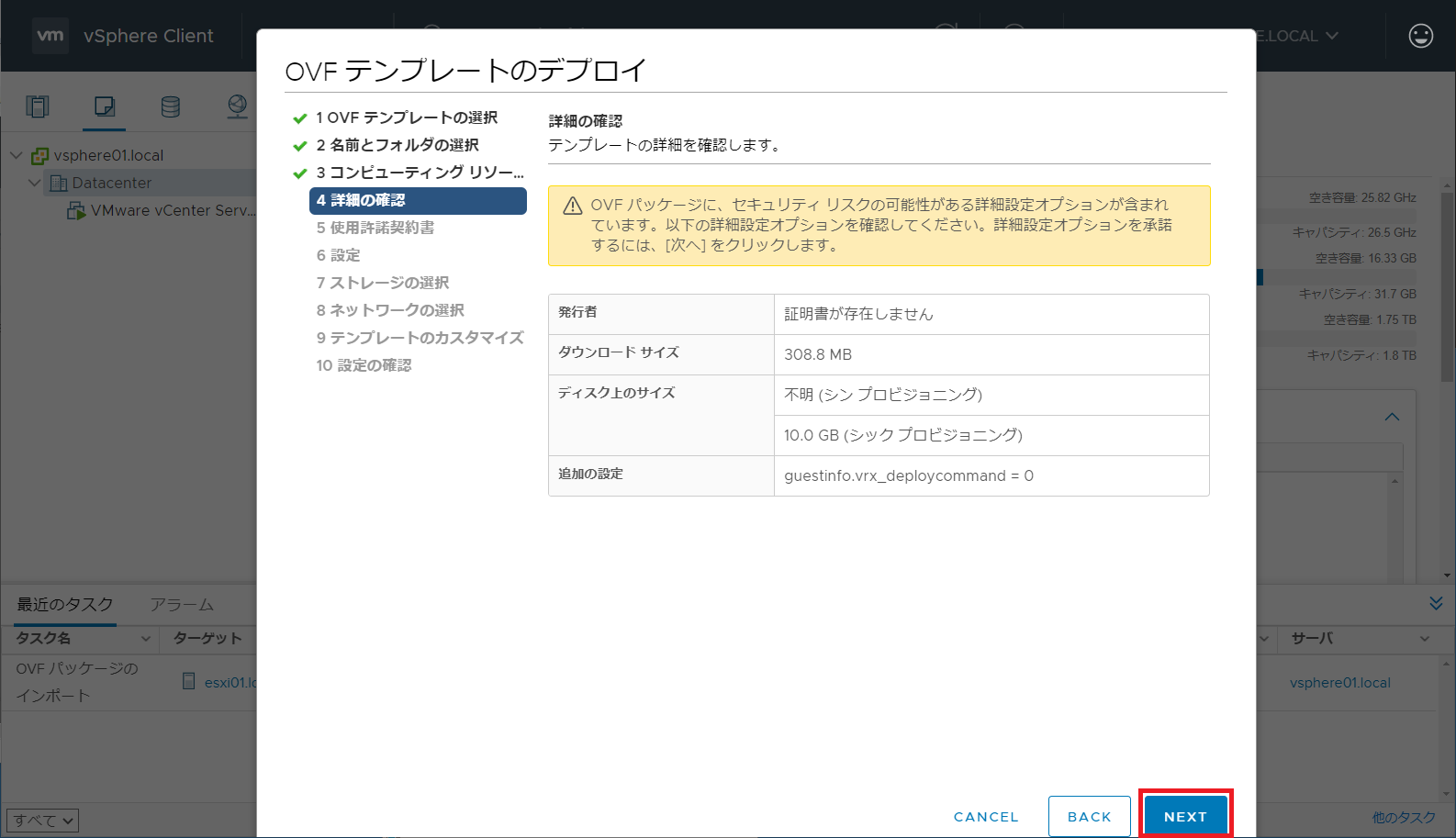Open the タスク名 column dropdown arrow

point(145,639)
